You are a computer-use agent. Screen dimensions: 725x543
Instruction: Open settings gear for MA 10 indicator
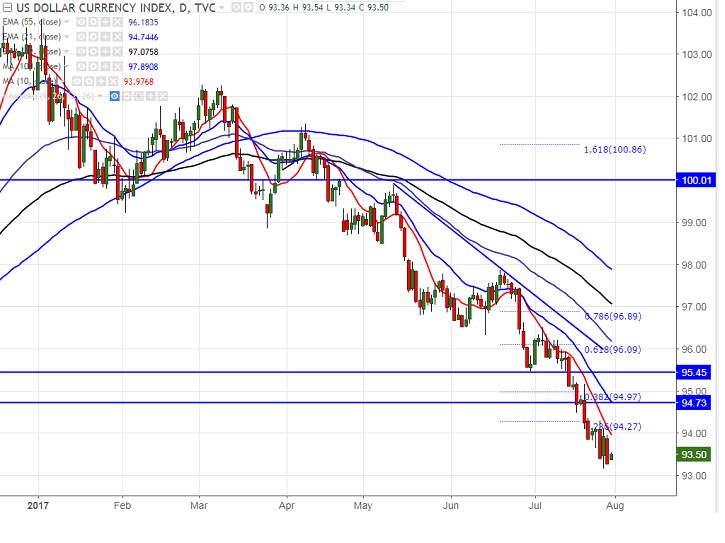tap(89, 81)
